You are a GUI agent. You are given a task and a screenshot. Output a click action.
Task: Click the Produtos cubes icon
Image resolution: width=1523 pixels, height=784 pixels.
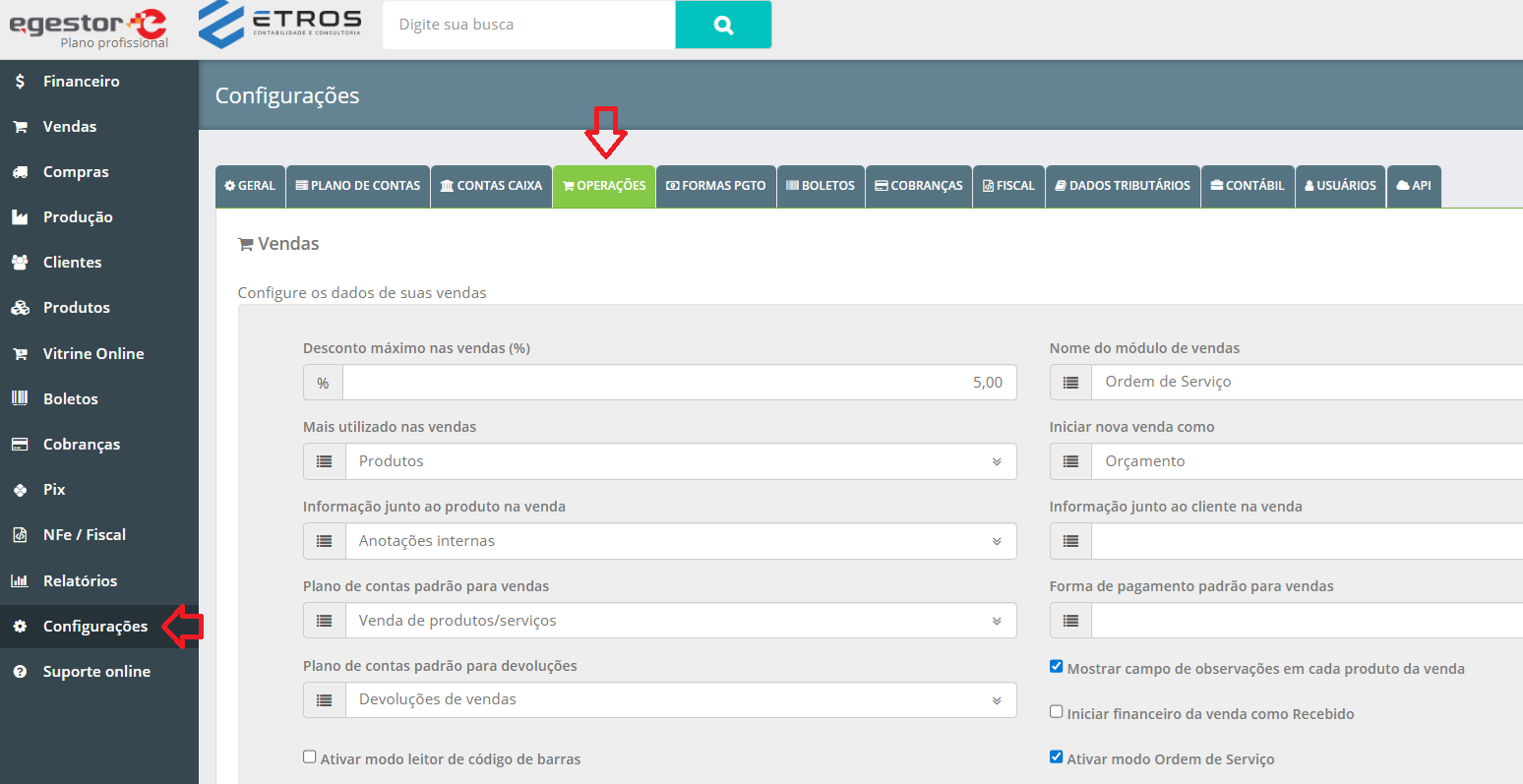20,308
